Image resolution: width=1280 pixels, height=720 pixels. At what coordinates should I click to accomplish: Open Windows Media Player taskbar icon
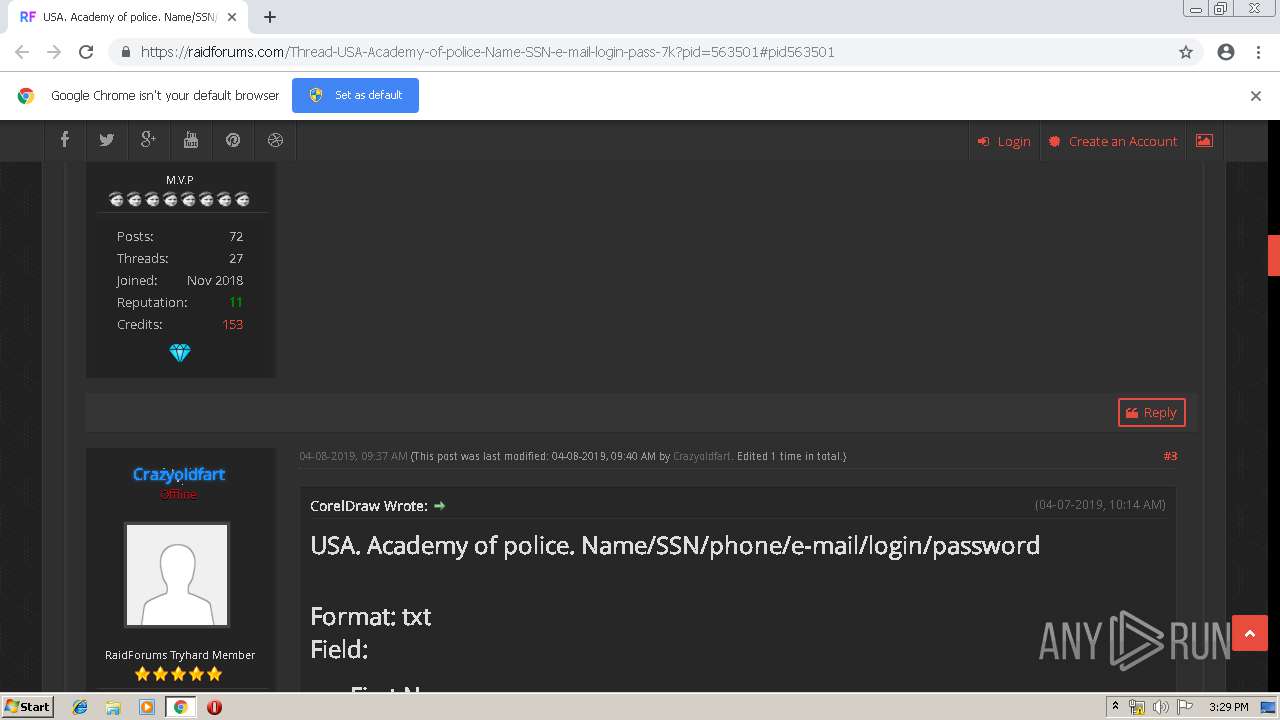pyautogui.click(x=146, y=707)
